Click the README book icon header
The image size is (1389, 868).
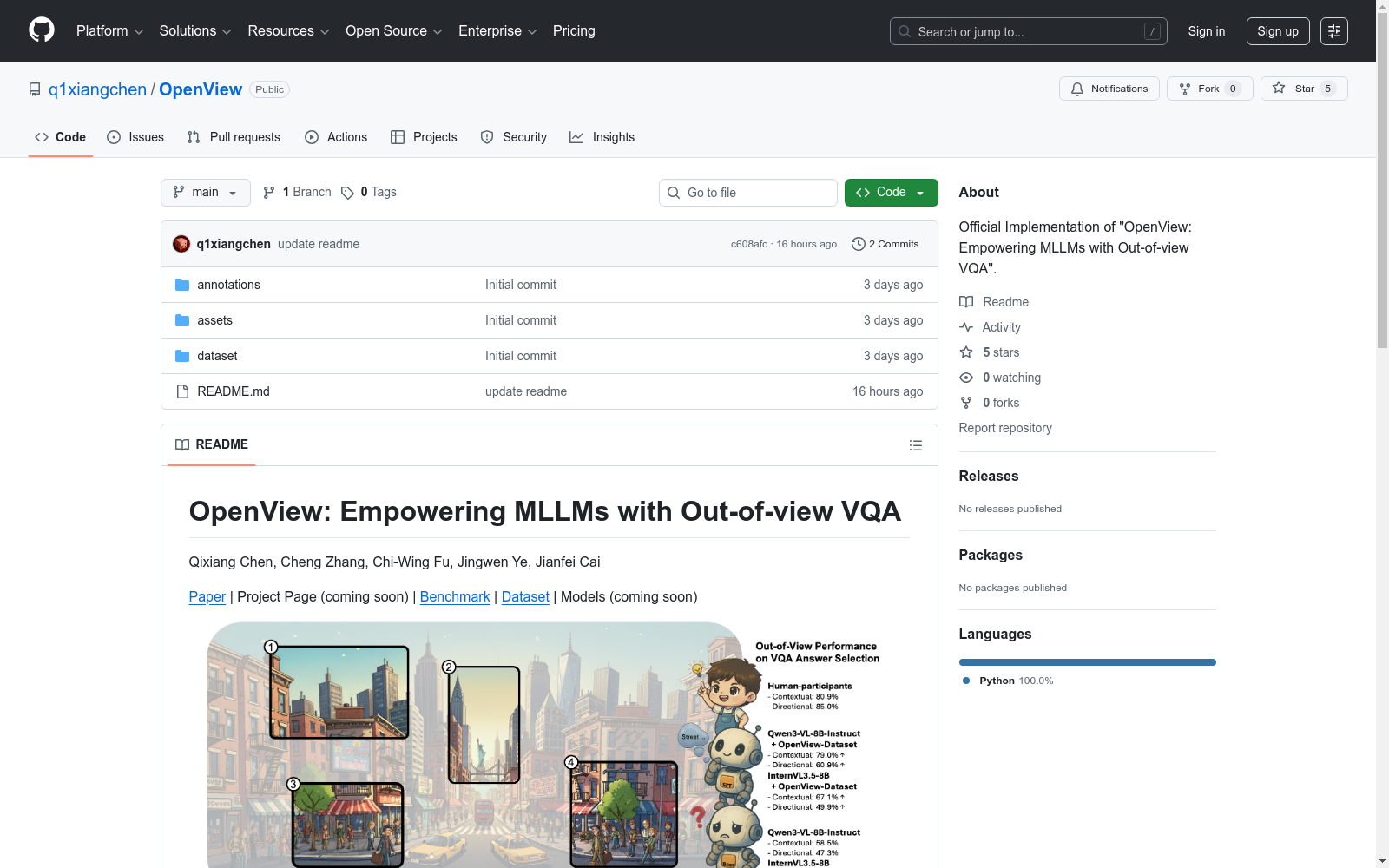(182, 444)
